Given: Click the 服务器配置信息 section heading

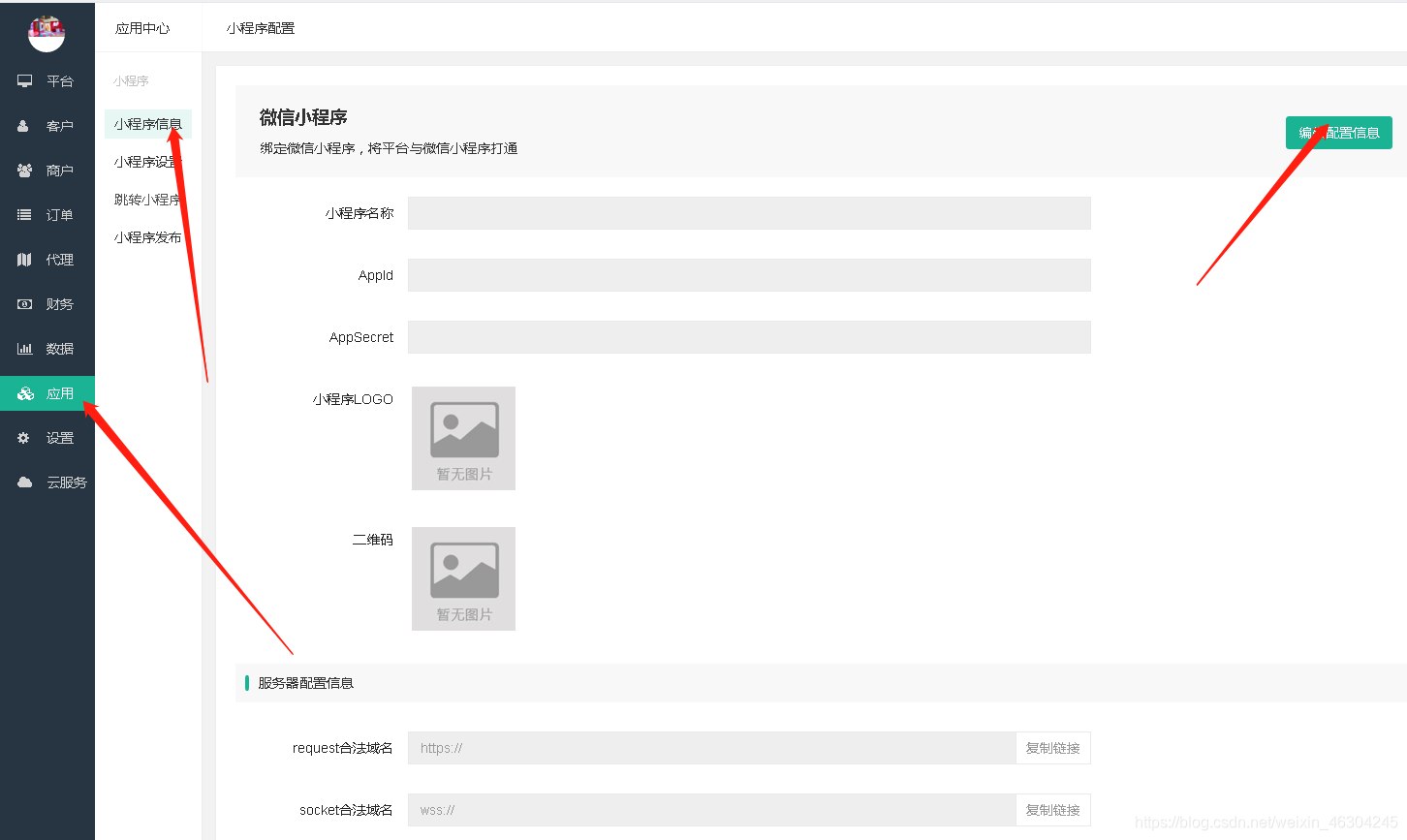Looking at the screenshot, I should [x=305, y=683].
